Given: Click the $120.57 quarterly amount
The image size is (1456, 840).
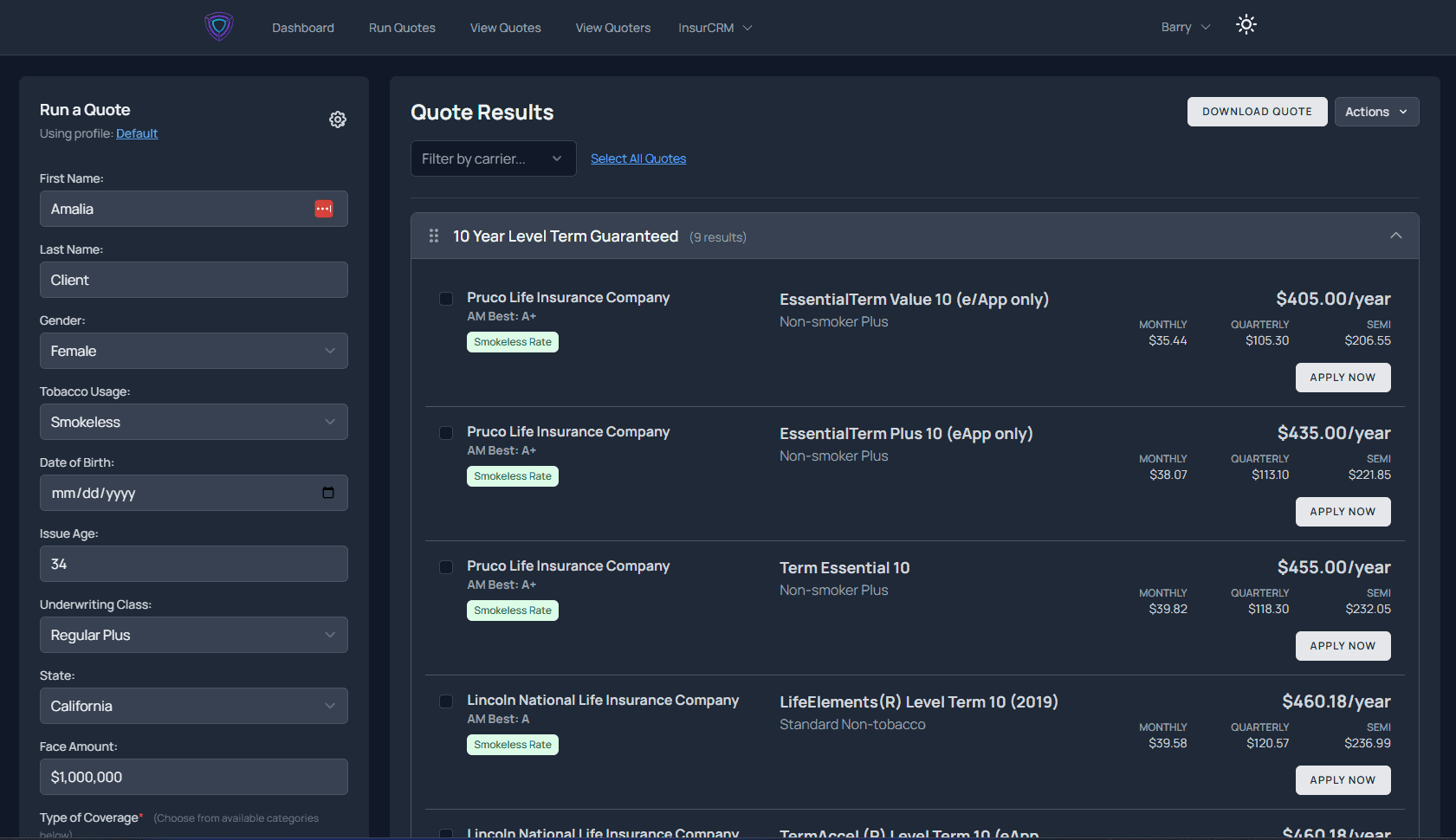Looking at the screenshot, I should (1268, 743).
